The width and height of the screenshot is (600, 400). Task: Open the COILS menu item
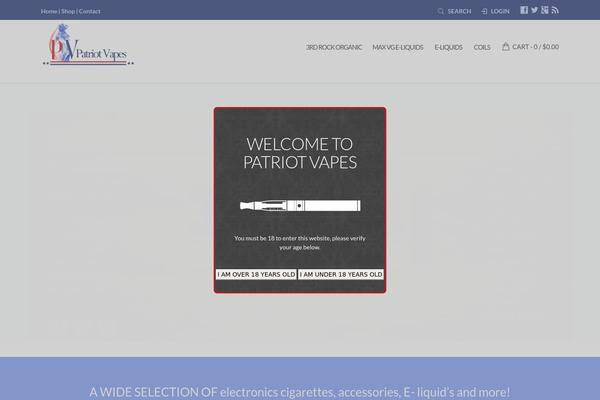pos(482,47)
